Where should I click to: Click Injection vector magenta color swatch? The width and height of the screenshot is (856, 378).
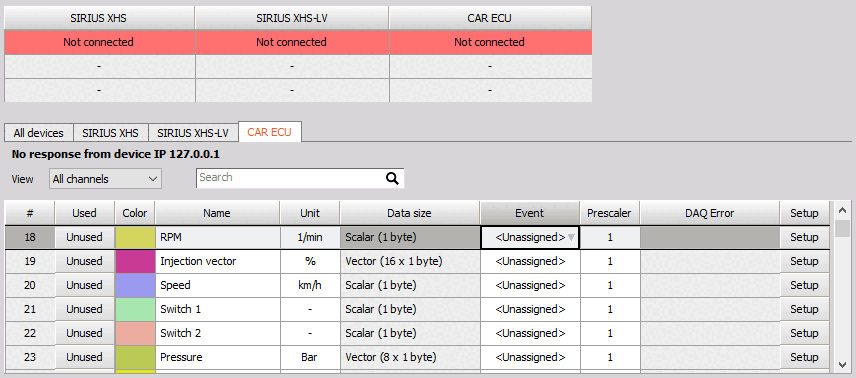(x=135, y=261)
